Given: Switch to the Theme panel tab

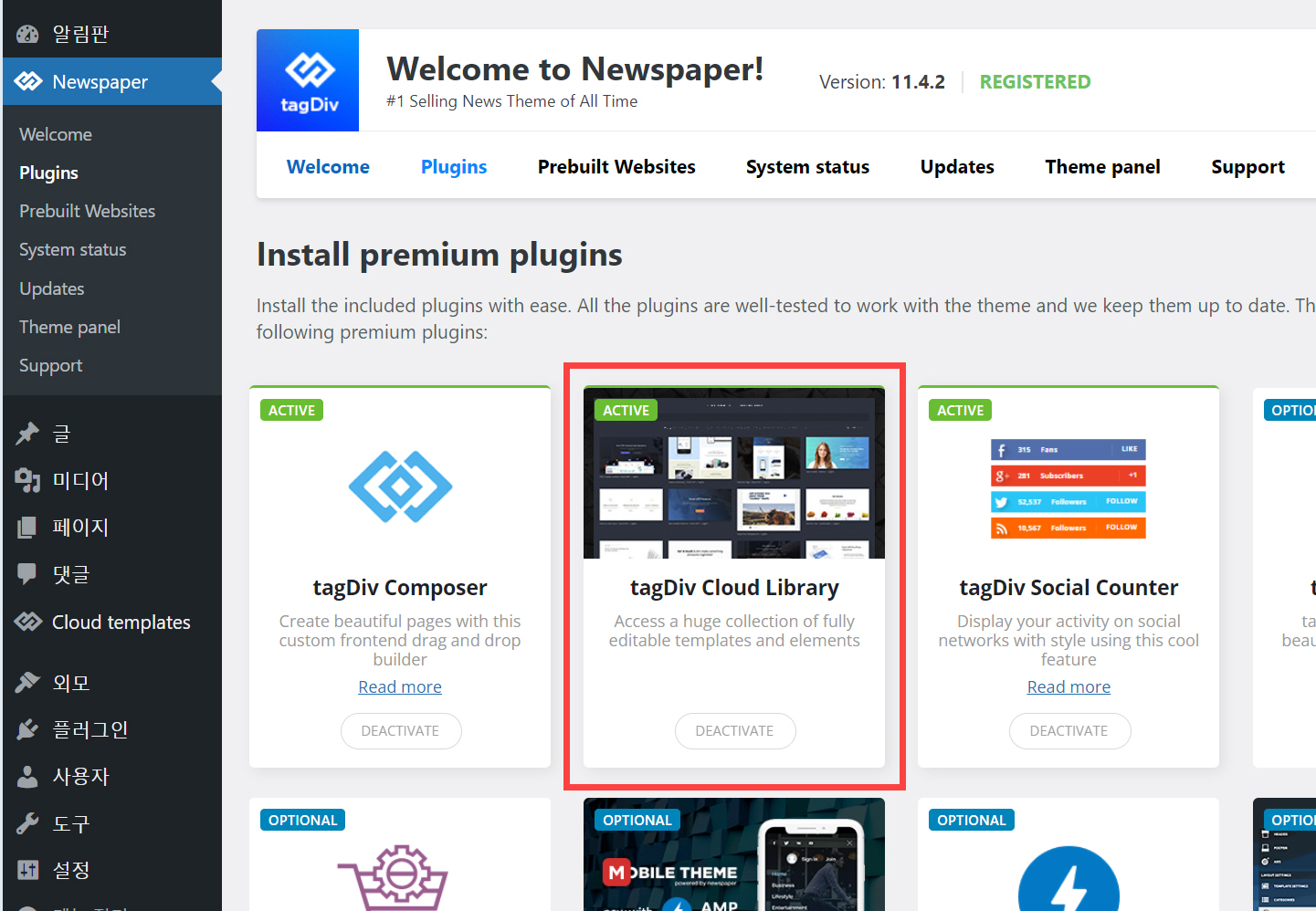Looking at the screenshot, I should click(1102, 167).
